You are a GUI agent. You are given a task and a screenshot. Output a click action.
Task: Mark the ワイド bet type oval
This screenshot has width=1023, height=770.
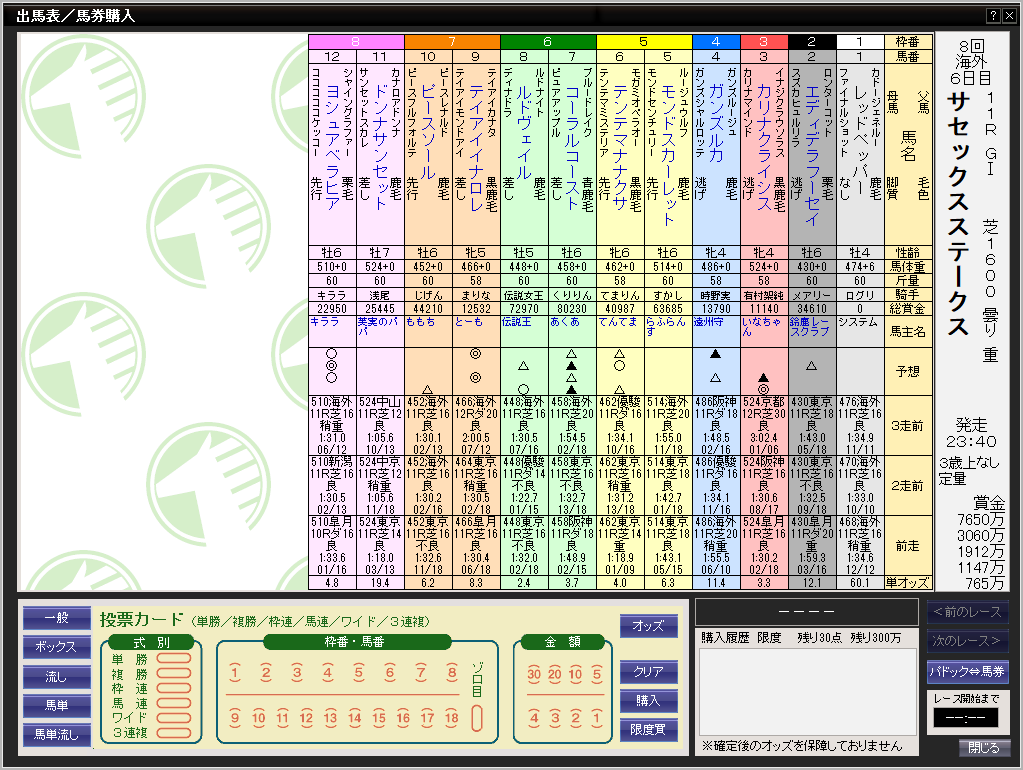[173, 717]
